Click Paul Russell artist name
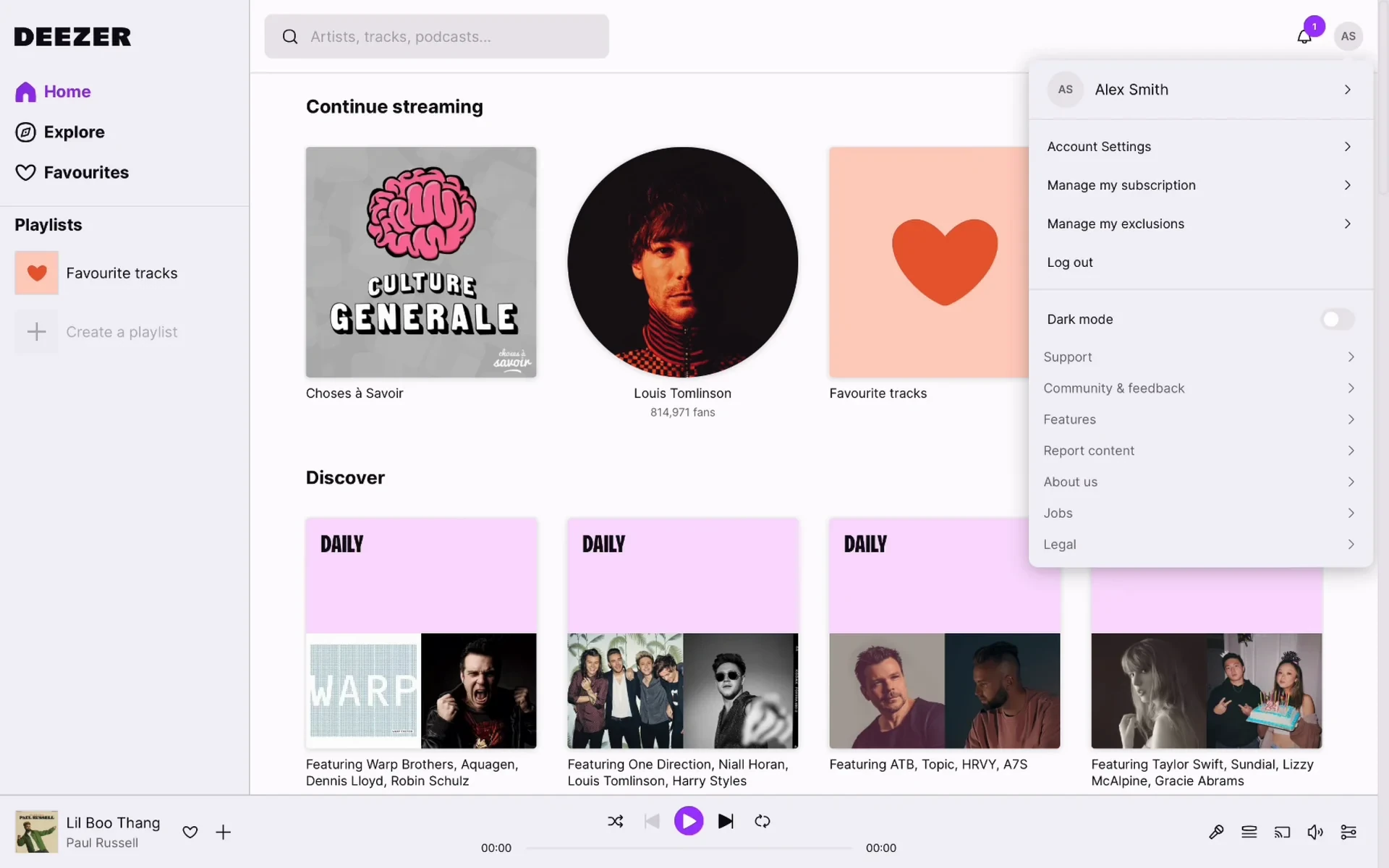1389x868 pixels. click(x=102, y=843)
